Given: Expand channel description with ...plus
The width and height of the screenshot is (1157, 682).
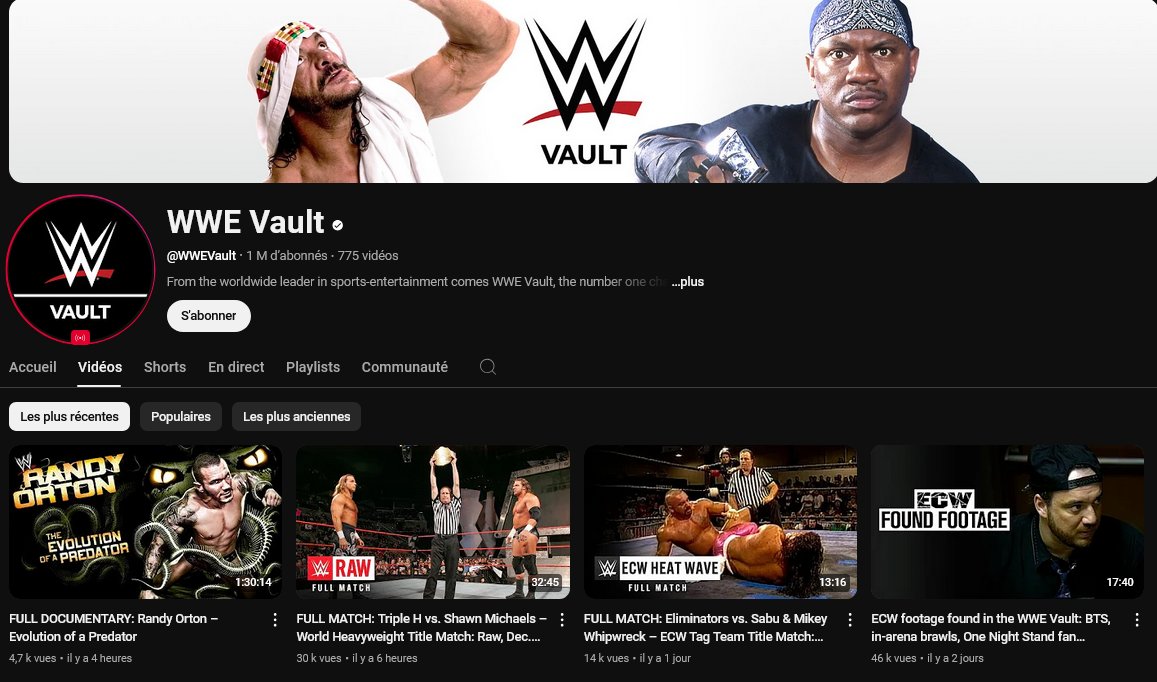Looking at the screenshot, I should (x=688, y=282).
